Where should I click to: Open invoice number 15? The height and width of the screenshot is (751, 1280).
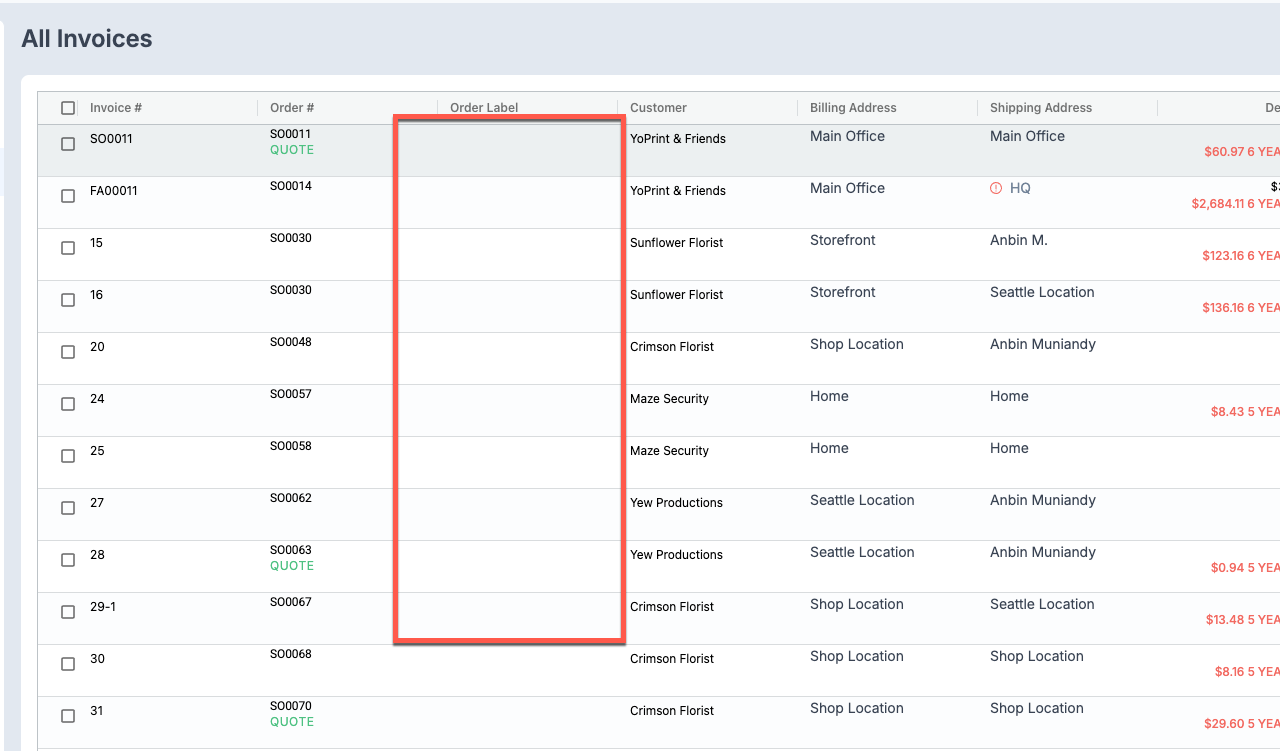click(x=96, y=243)
